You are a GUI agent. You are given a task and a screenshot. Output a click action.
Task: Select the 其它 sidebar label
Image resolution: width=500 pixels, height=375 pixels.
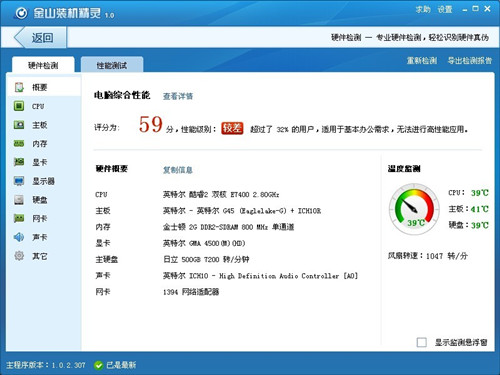(x=40, y=256)
